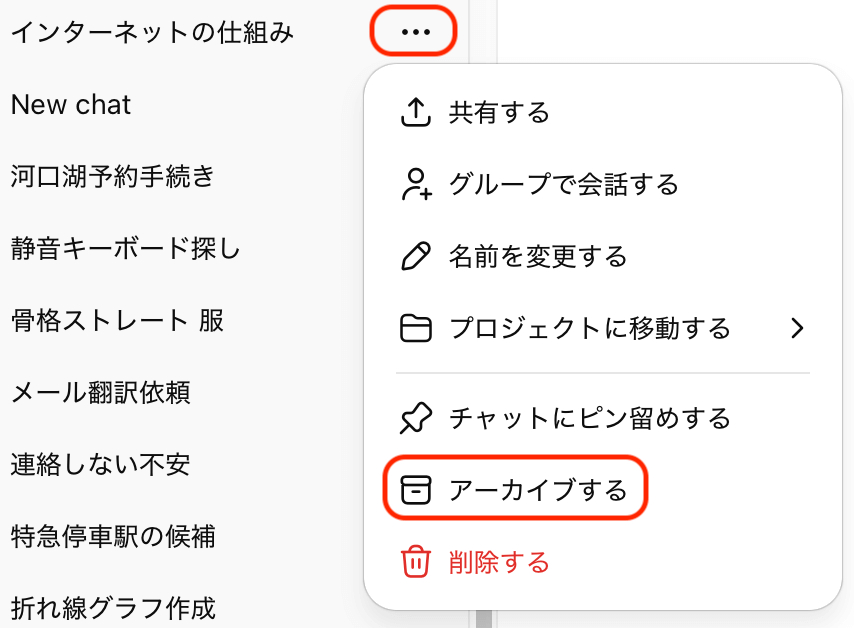This screenshot has width=854, height=628.
Task: Click the three-dots options button
Action: [414, 32]
